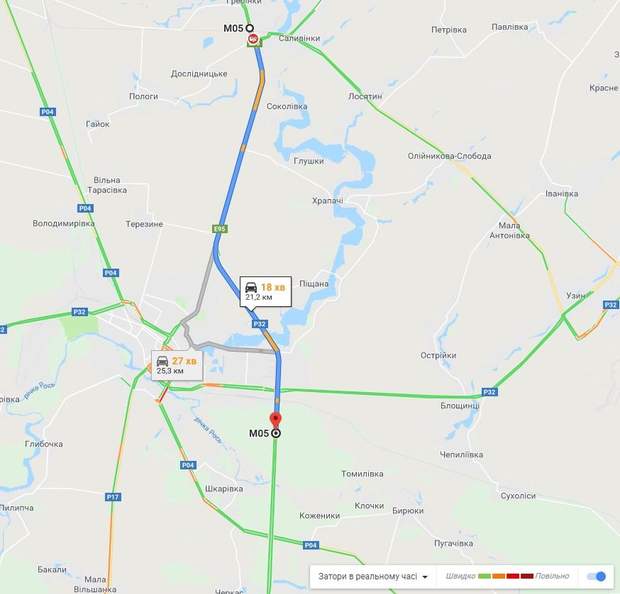The image size is (620, 594).
Task: Click the road closure incident icon near Салівінки
Action: pos(253,39)
